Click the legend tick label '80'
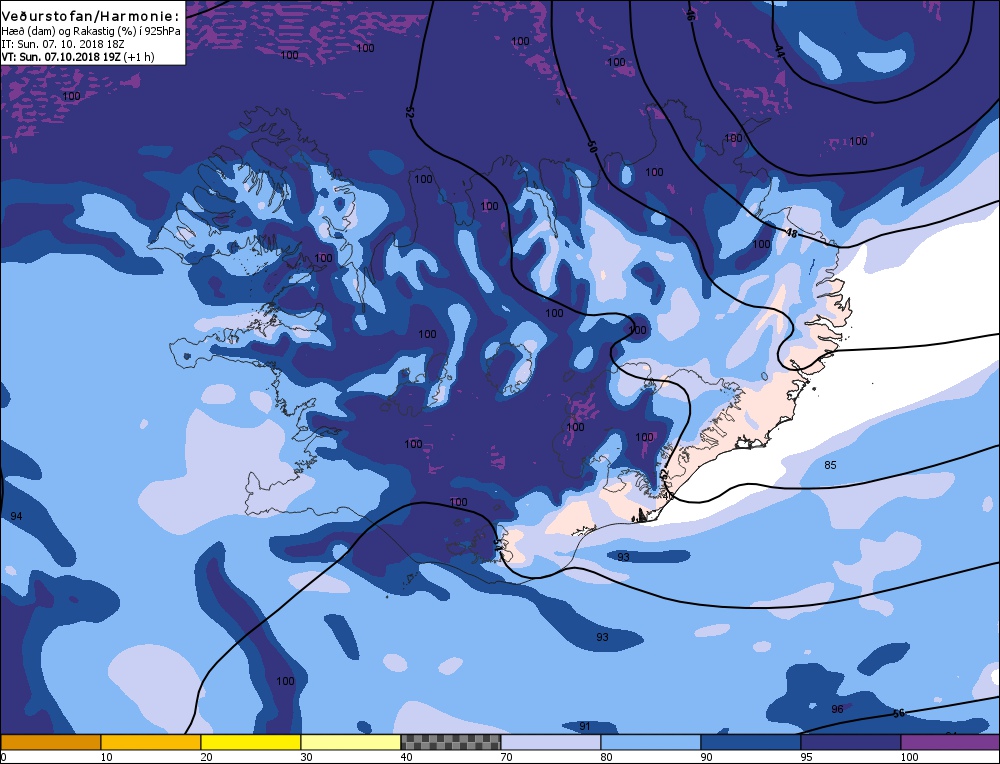Screen dimensions: 1000x764 pos(607,757)
